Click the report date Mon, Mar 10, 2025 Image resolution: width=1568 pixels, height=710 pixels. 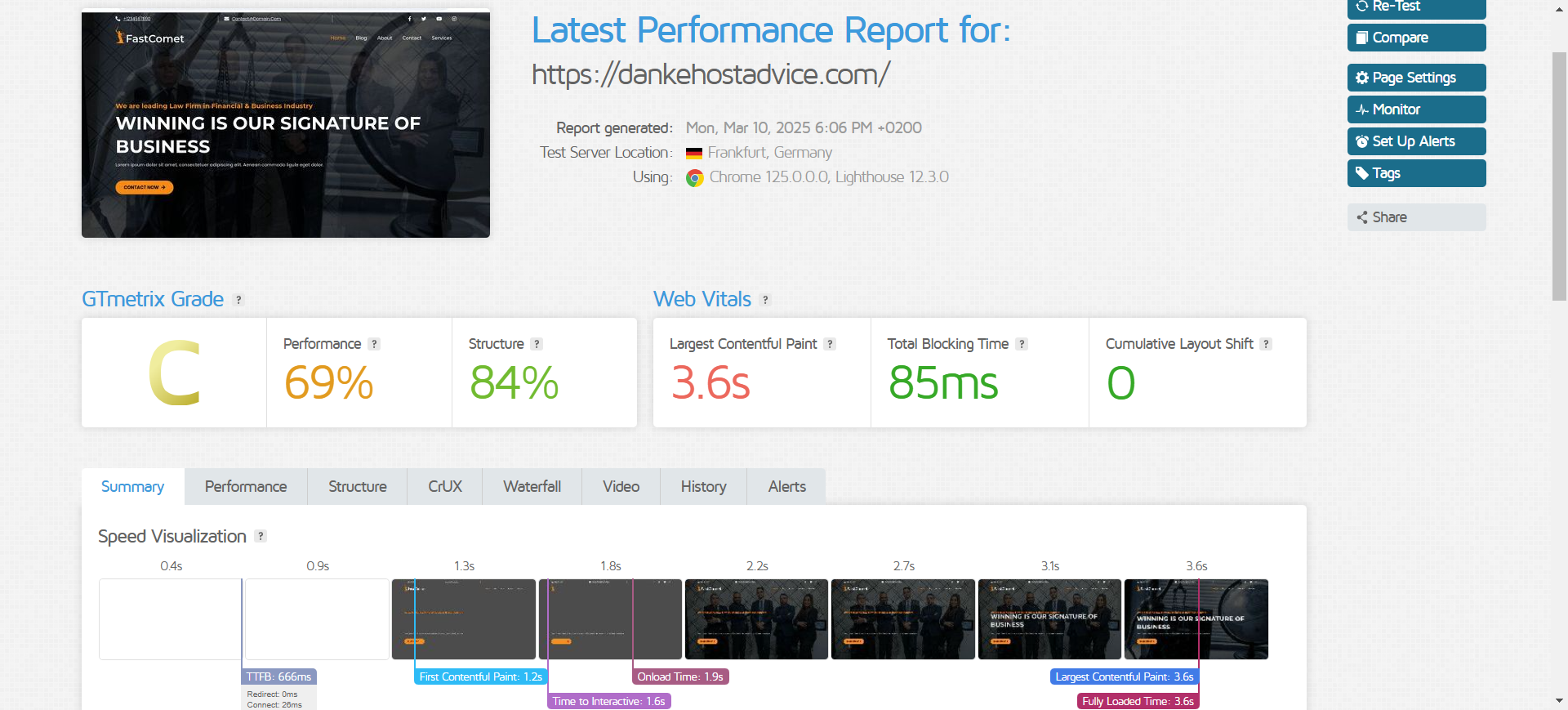[x=804, y=128]
